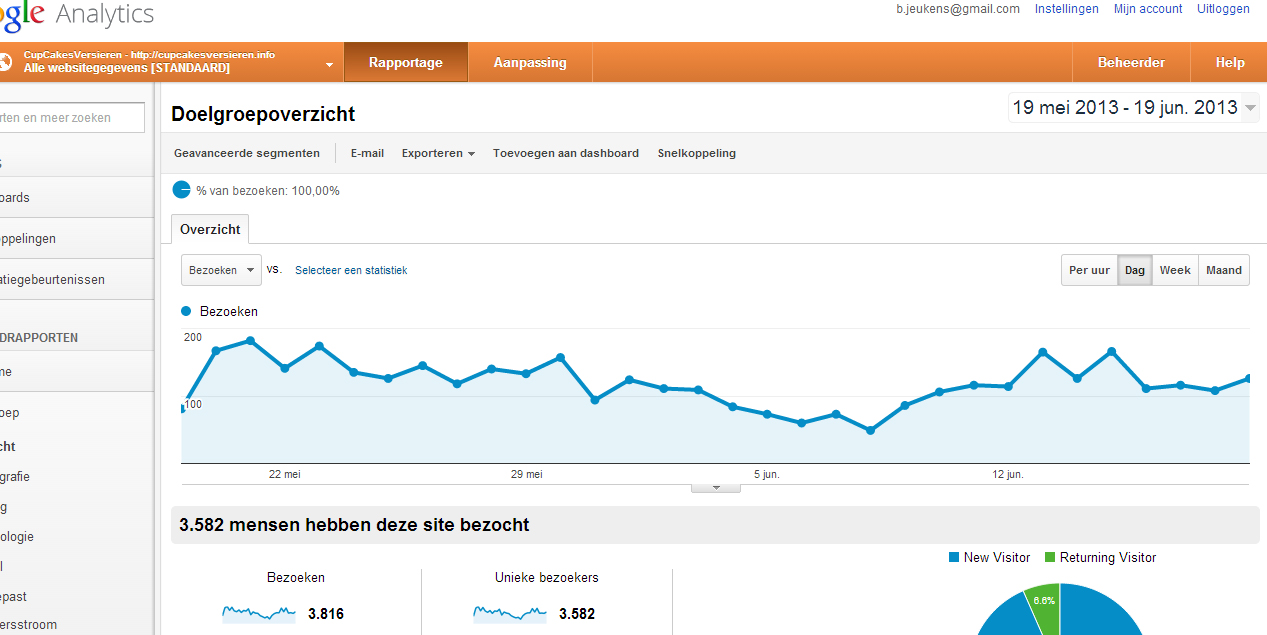Click the Snelkoppeling button

point(697,153)
